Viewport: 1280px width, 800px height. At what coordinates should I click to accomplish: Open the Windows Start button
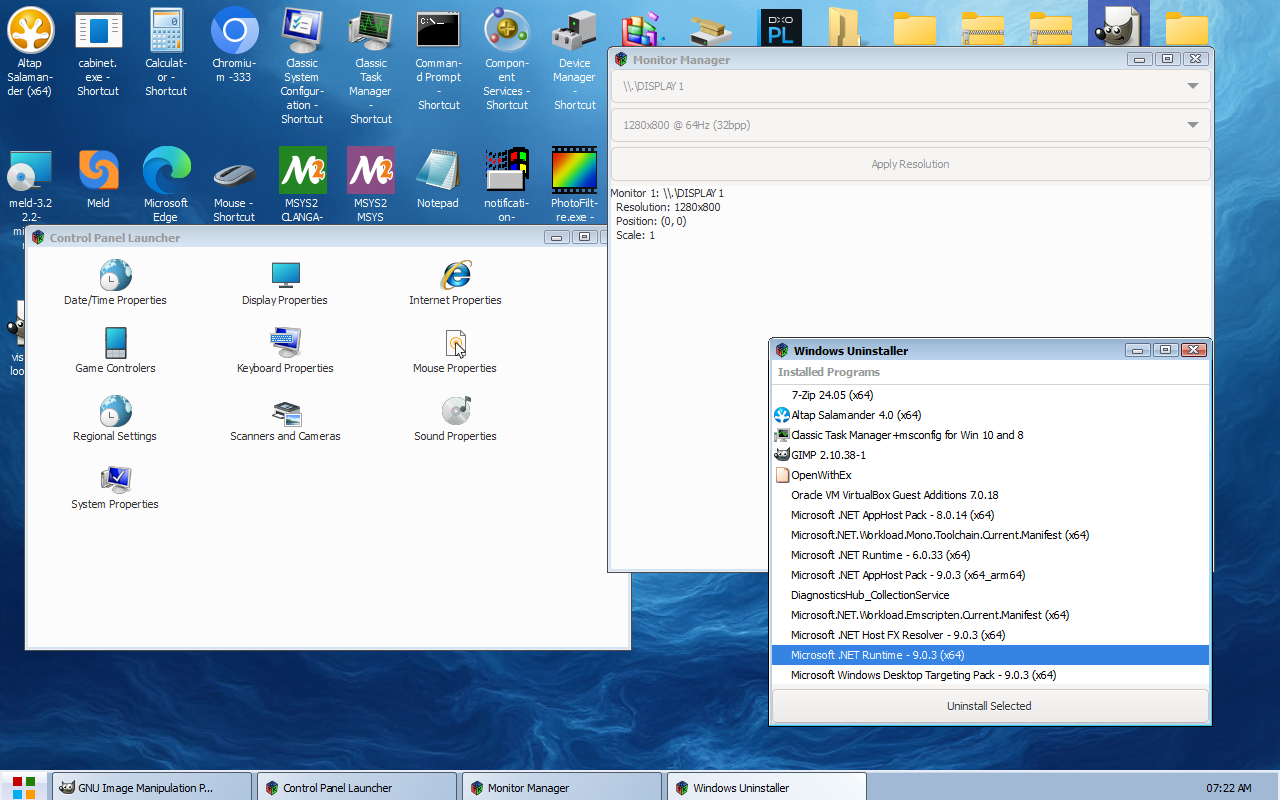[24, 787]
